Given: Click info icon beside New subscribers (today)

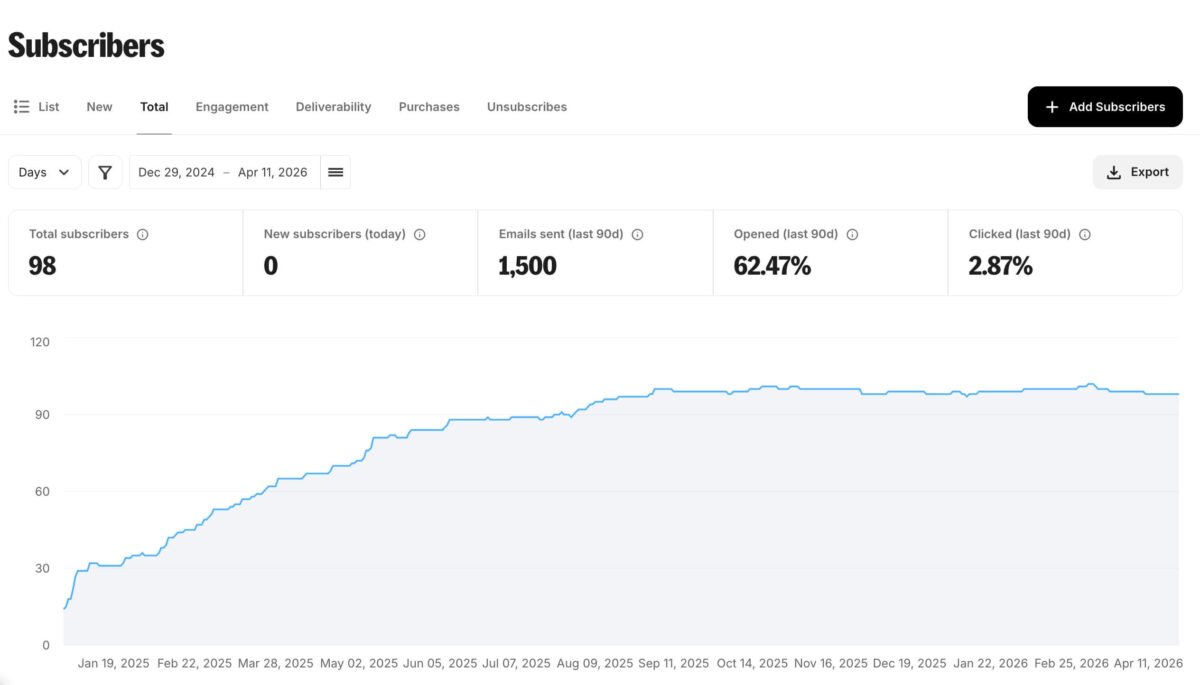Looking at the screenshot, I should tap(419, 235).
